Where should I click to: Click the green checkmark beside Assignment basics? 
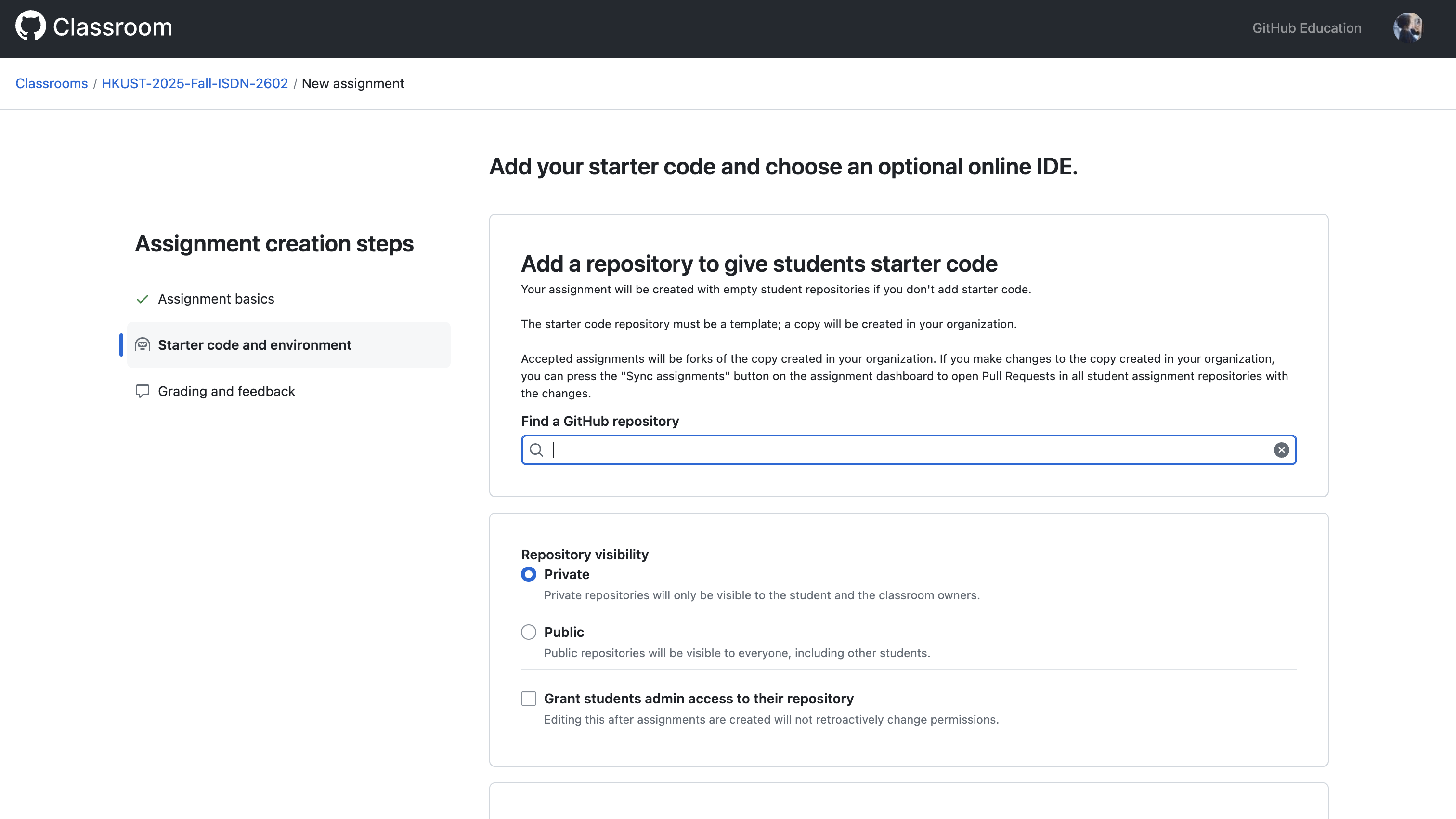(143, 299)
